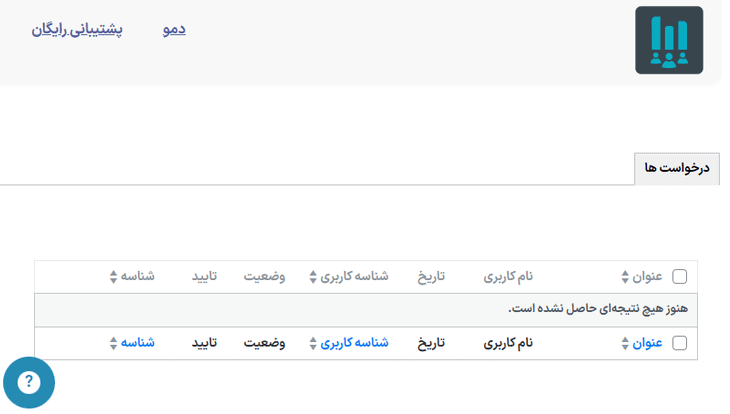
Task: Click sort arrows beside footer عنوان
Action: click(x=625, y=343)
